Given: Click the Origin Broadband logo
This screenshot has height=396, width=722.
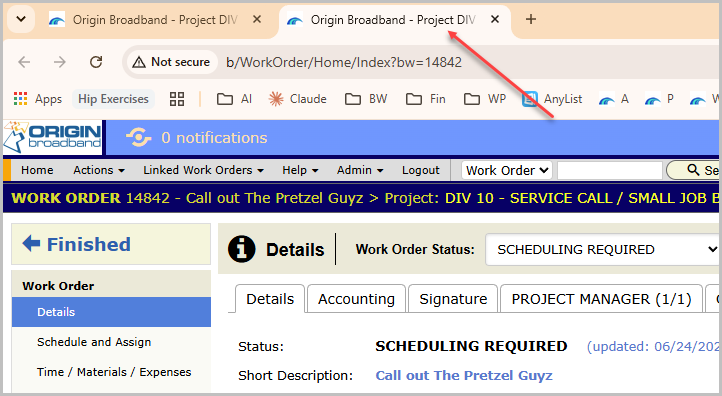Looking at the screenshot, I should (53, 137).
